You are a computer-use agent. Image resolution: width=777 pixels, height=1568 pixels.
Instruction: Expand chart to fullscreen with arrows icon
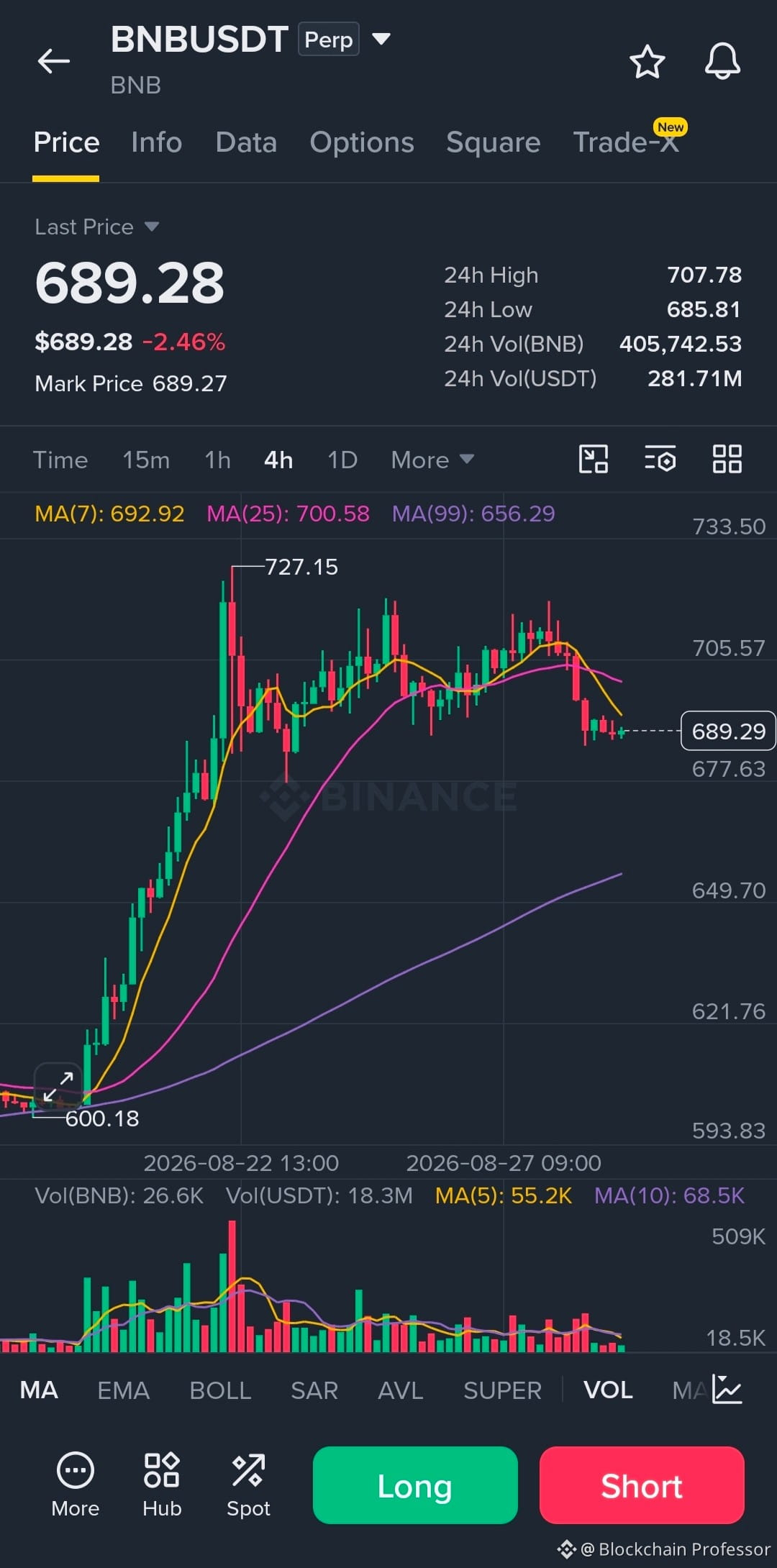[x=58, y=1086]
